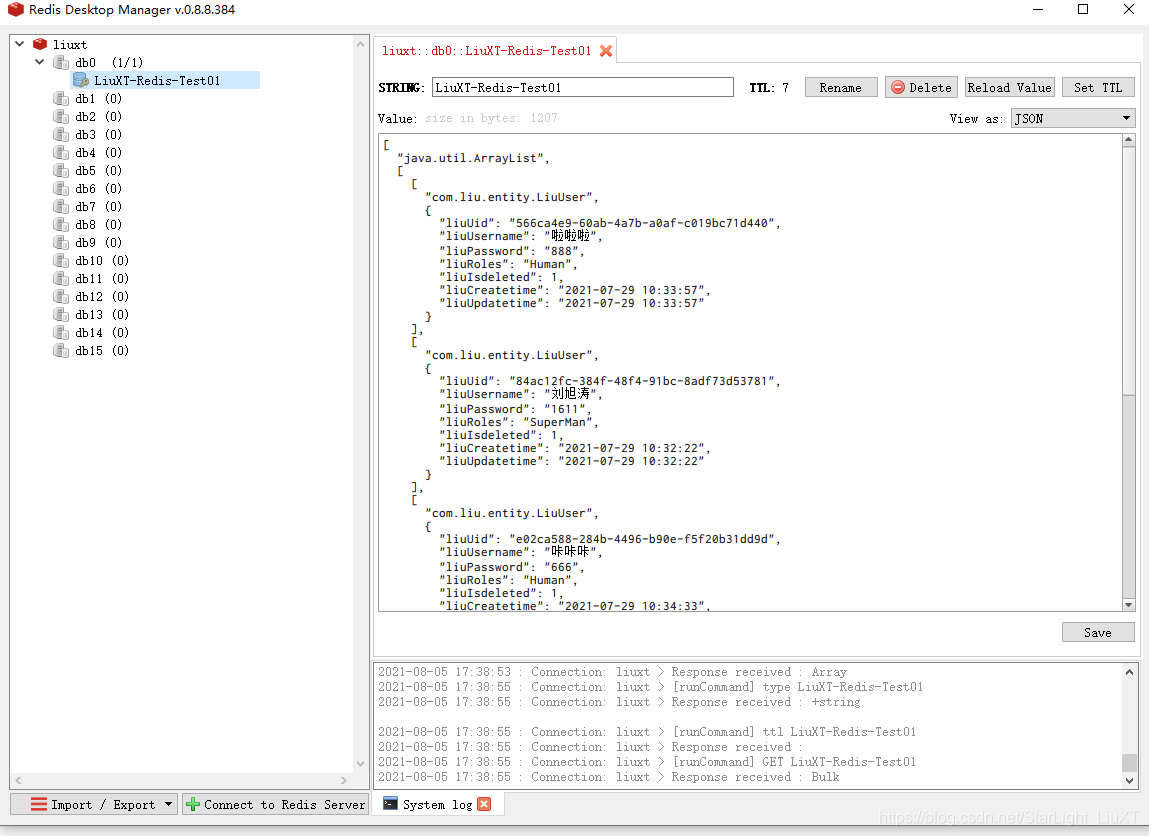Screen dimensions: 1149x836
Task: Click the Redis Desktop Manager title bar logo
Action: tap(15, 10)
